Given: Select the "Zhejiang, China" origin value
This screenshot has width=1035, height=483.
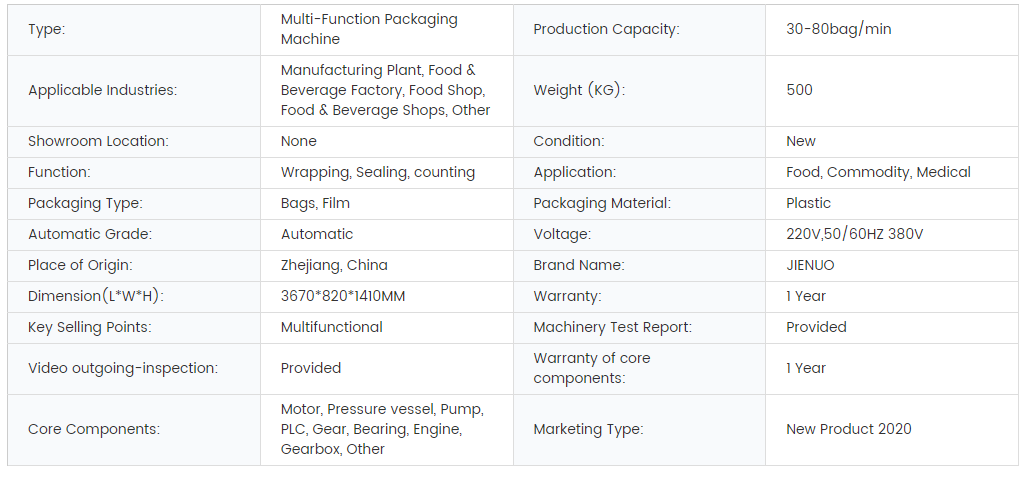Looking at the screenshot, I should (334, 265).
